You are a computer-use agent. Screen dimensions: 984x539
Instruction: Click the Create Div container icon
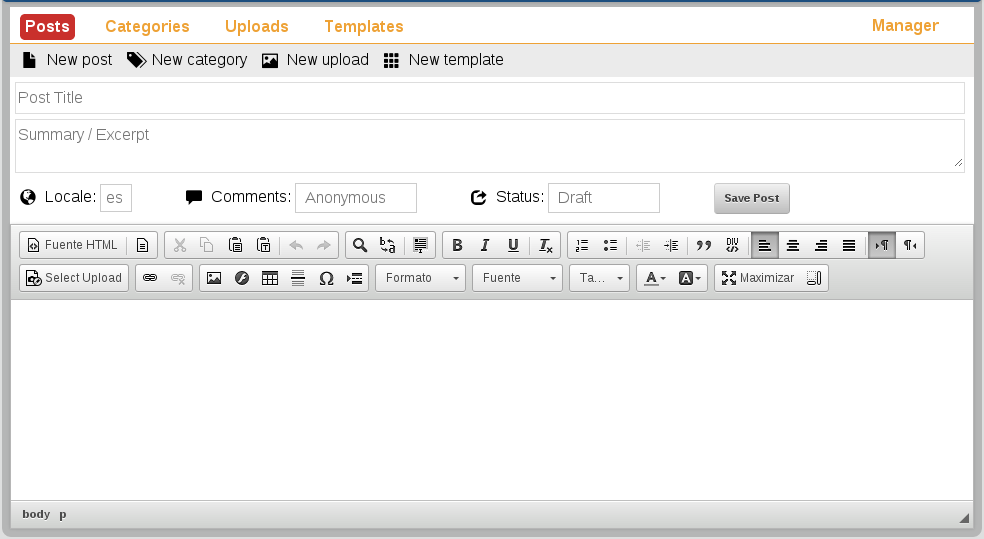click(732, 245)
